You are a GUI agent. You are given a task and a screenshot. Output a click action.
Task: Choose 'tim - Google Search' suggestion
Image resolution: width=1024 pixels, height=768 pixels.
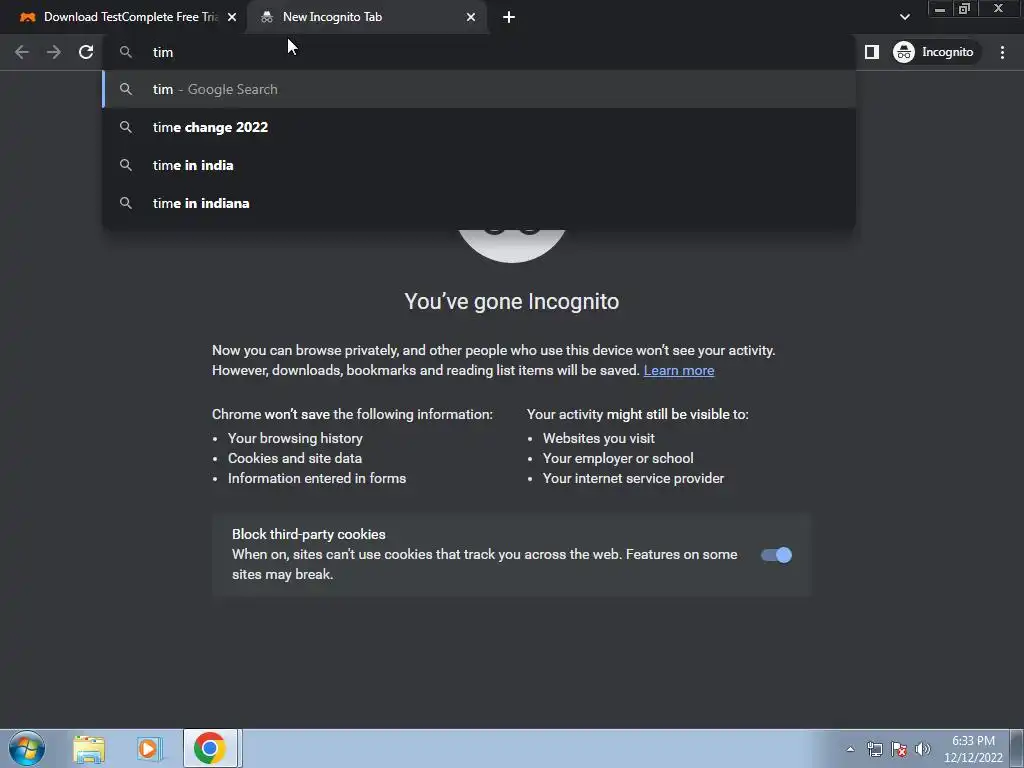[479, 89]
